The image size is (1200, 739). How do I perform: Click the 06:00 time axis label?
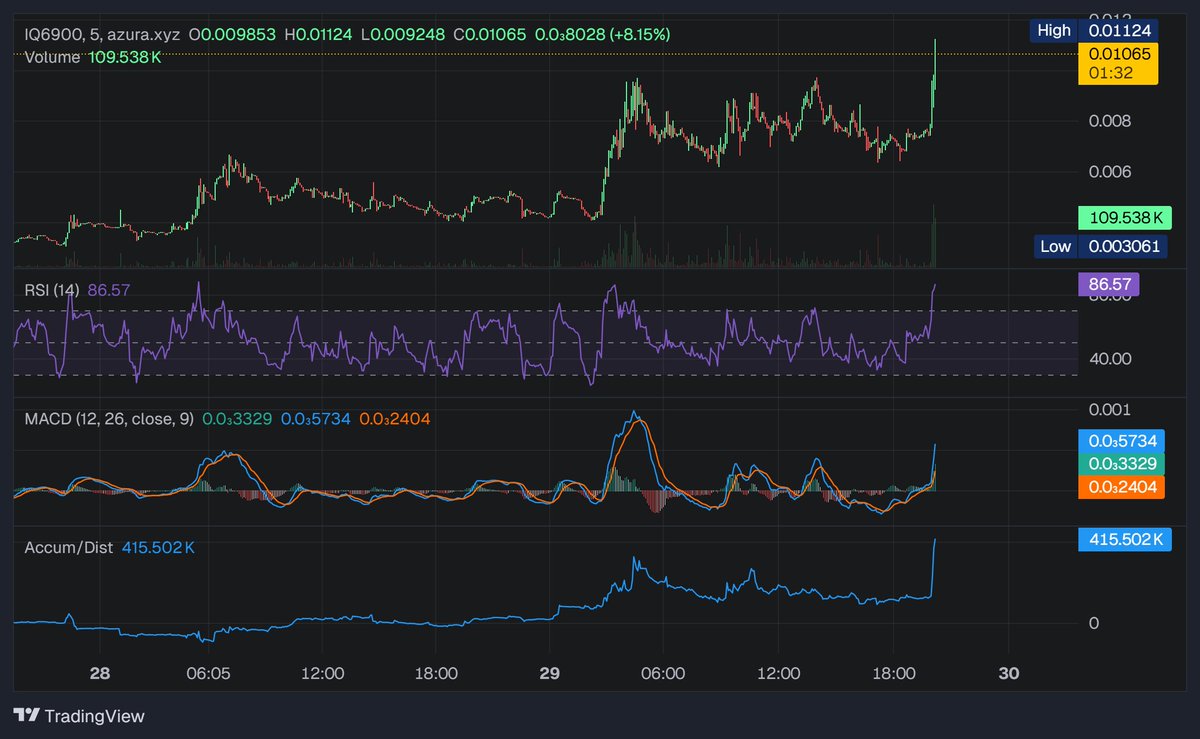[x=664, y=673]
